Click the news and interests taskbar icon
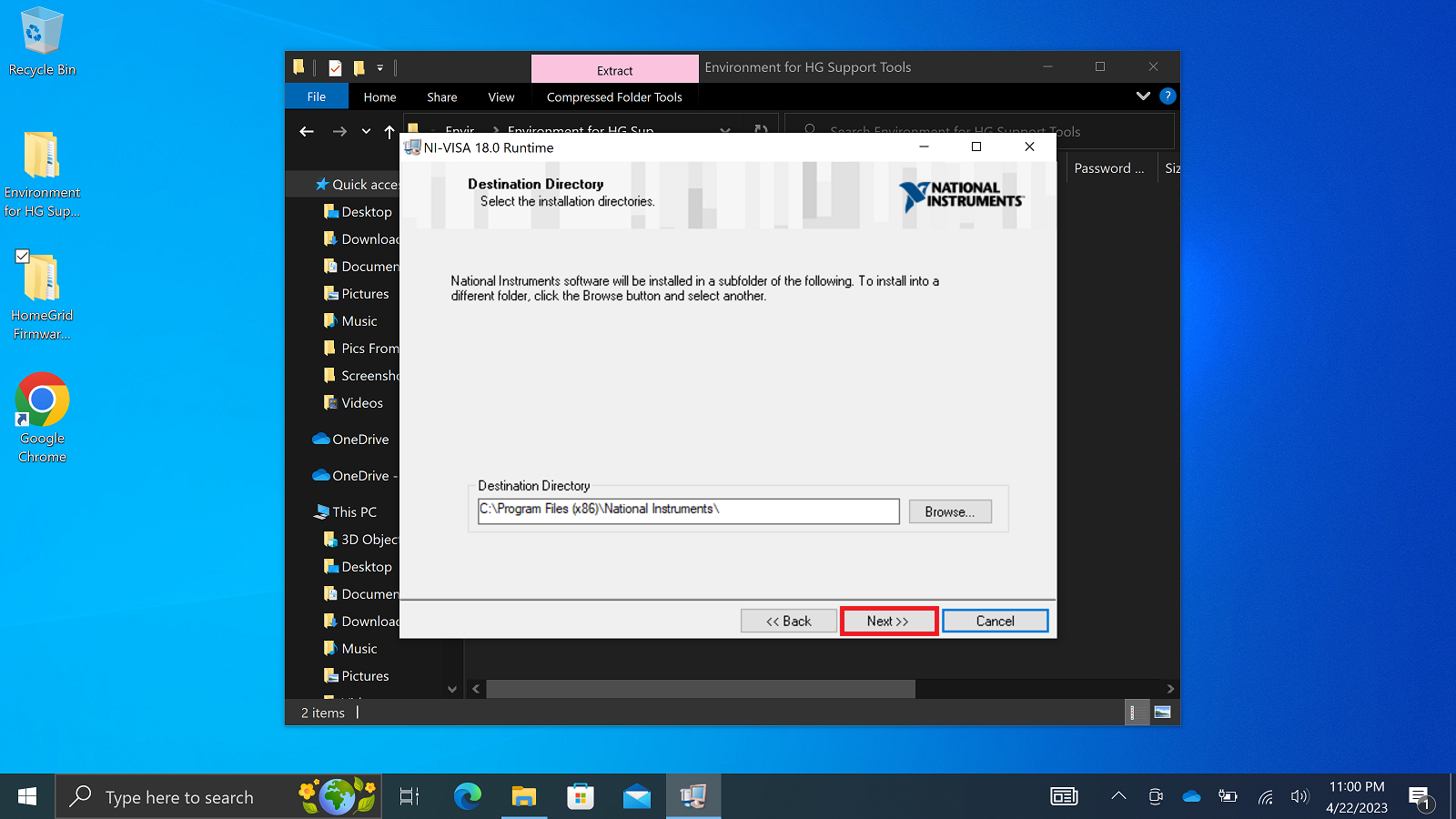This screenshot has height=819, width=1456. (x=1064, y=796)
